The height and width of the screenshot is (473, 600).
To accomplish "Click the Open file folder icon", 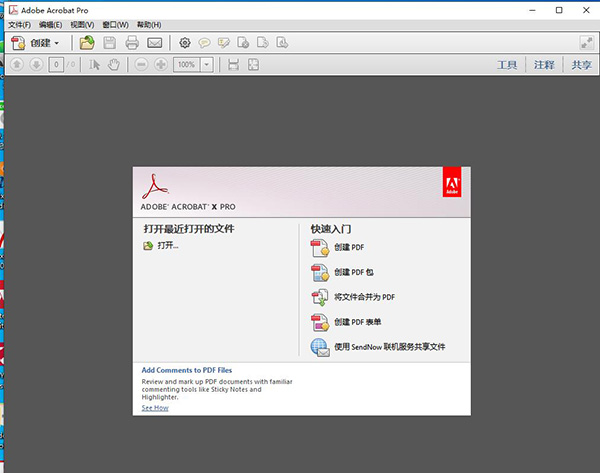I will tap(87, 43).
